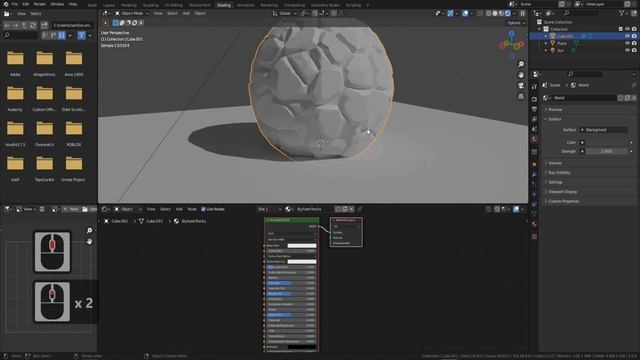This screenshot has width=640, height=360.
Task: Open the viewport View menu
Action: pos(158,13)
